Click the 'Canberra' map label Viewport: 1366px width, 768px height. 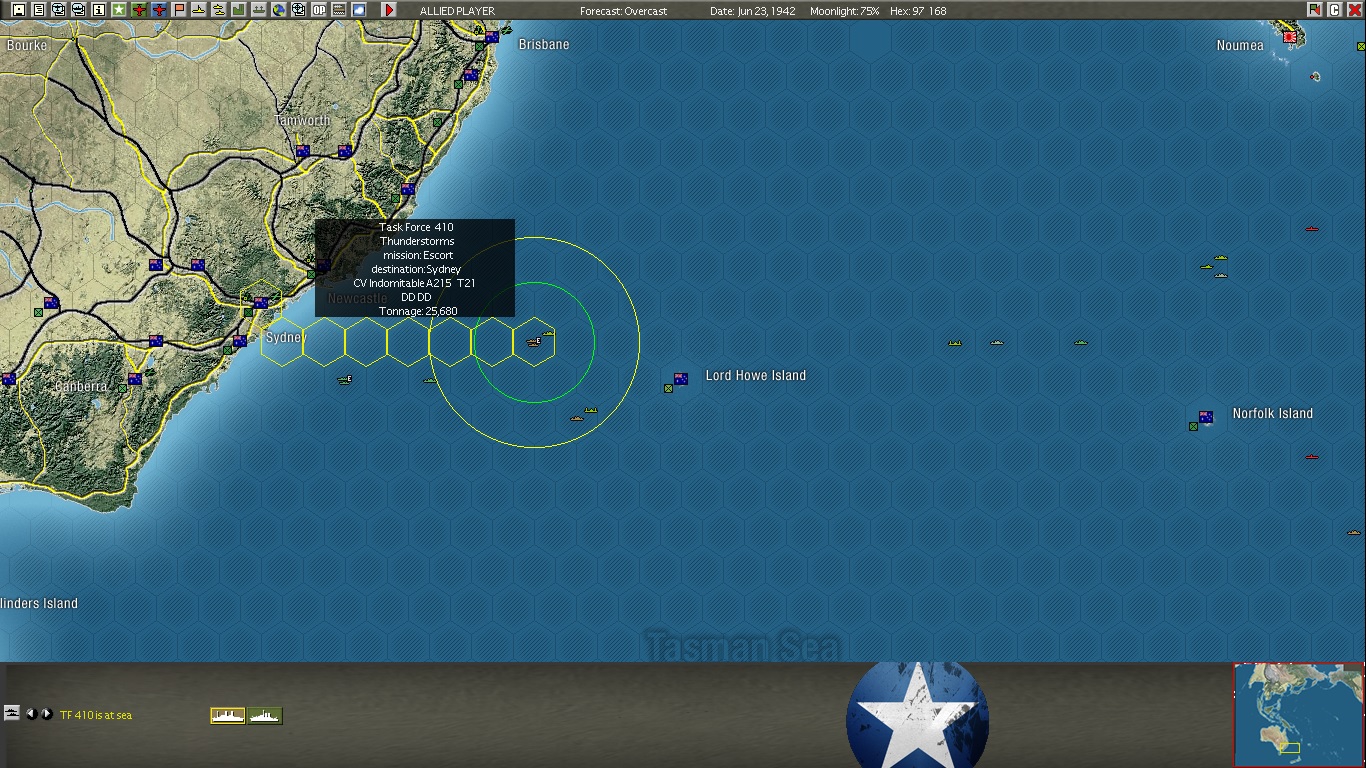(x=81, y=387)
